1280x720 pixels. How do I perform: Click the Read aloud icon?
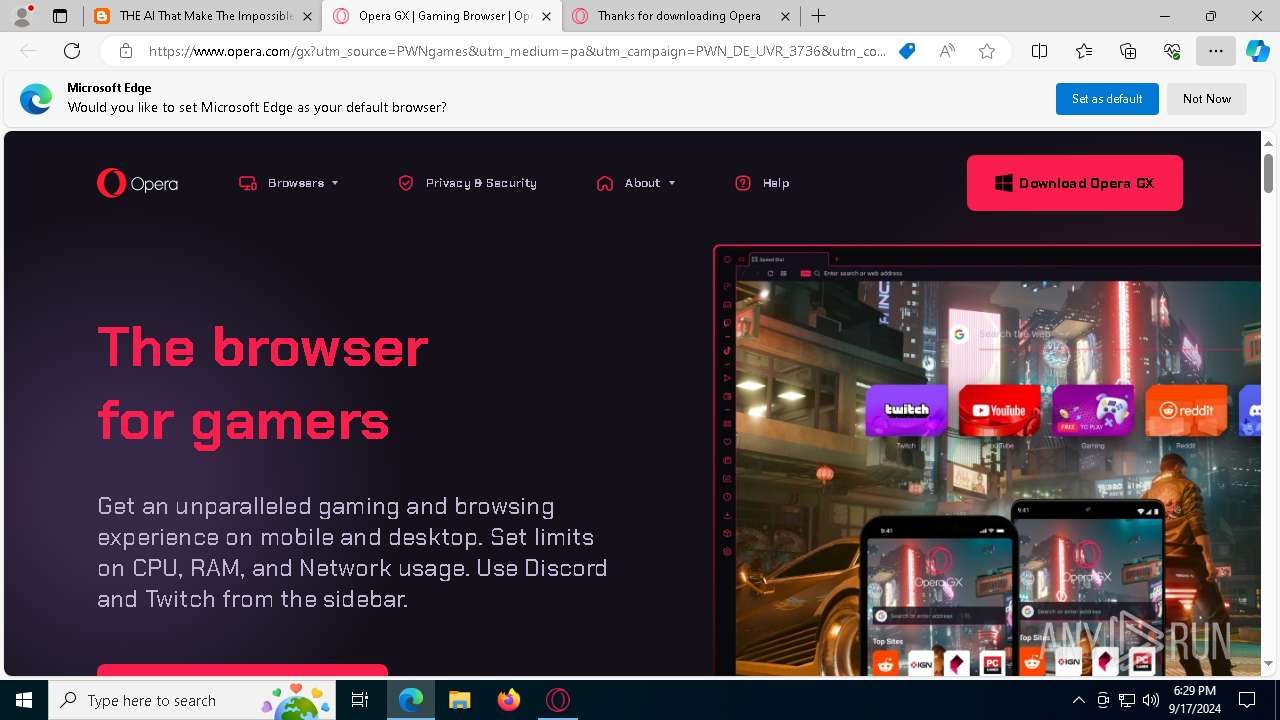pyautogui.click(x=947, y=51)
